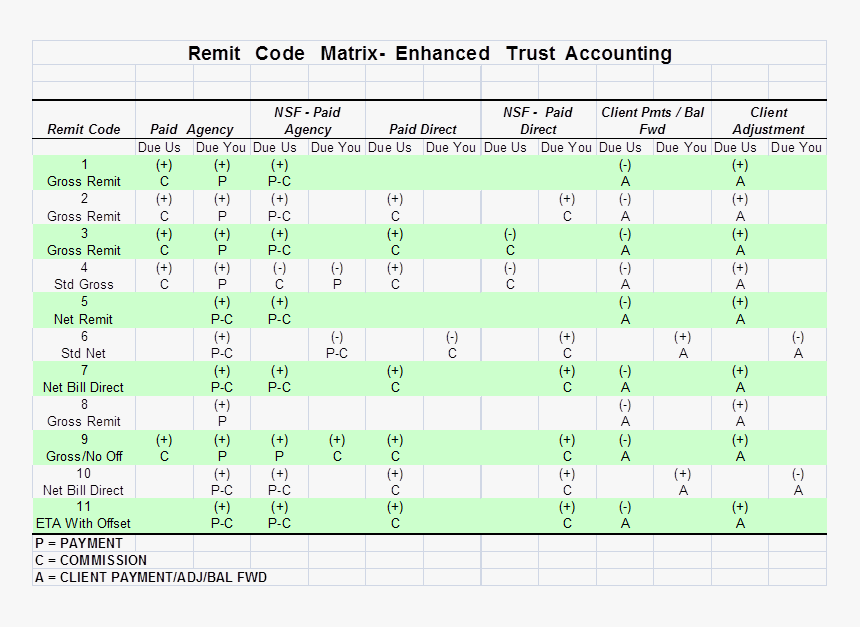Viewport: 860px width, 627px height.
Task: Click the Net Bill Direct label under code 7
Action: click(84, 388)
